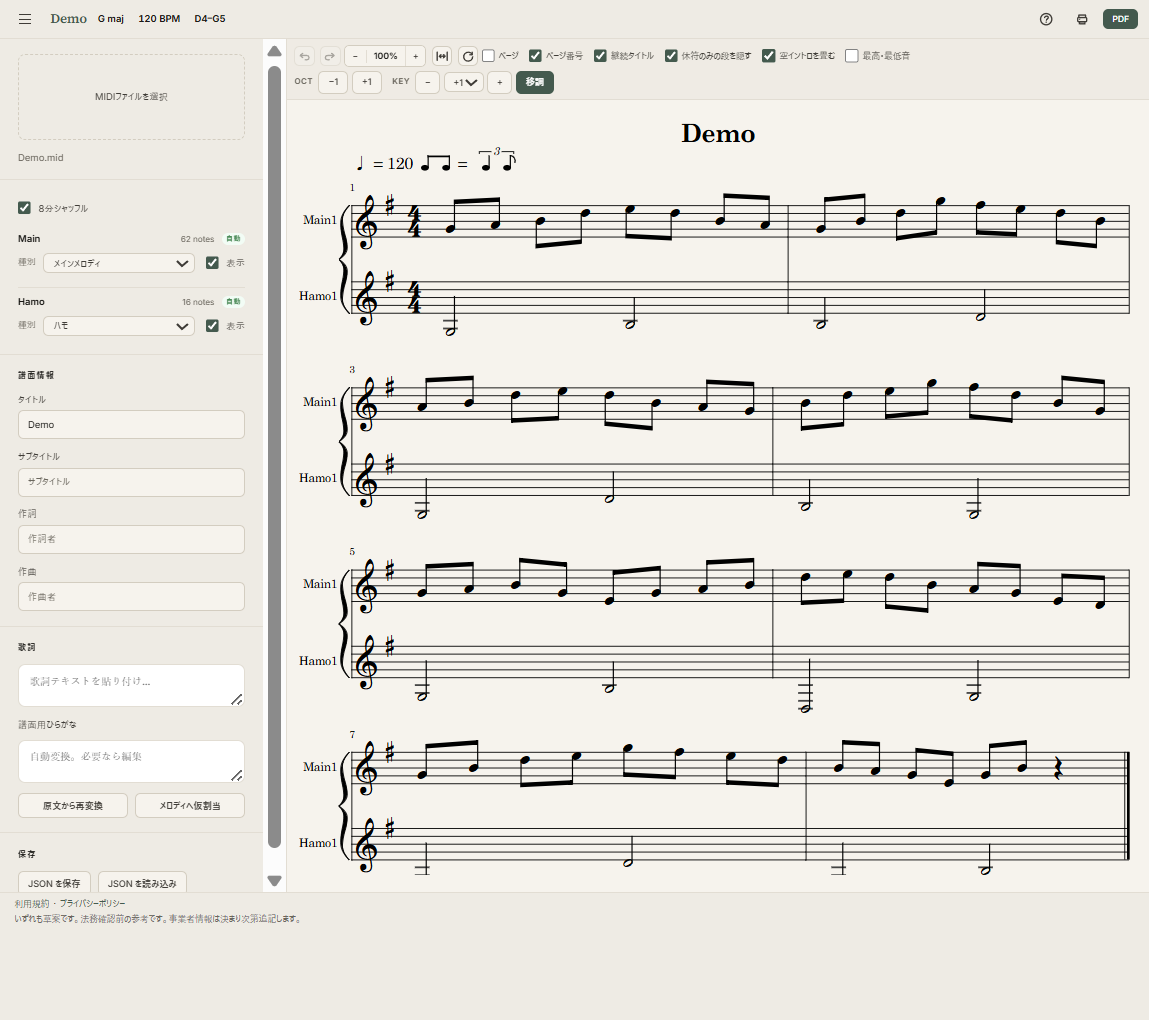Click the sidebar scrollbar thumb
This screenshot has width=1149, height=1020.
[x=275, y=457]
